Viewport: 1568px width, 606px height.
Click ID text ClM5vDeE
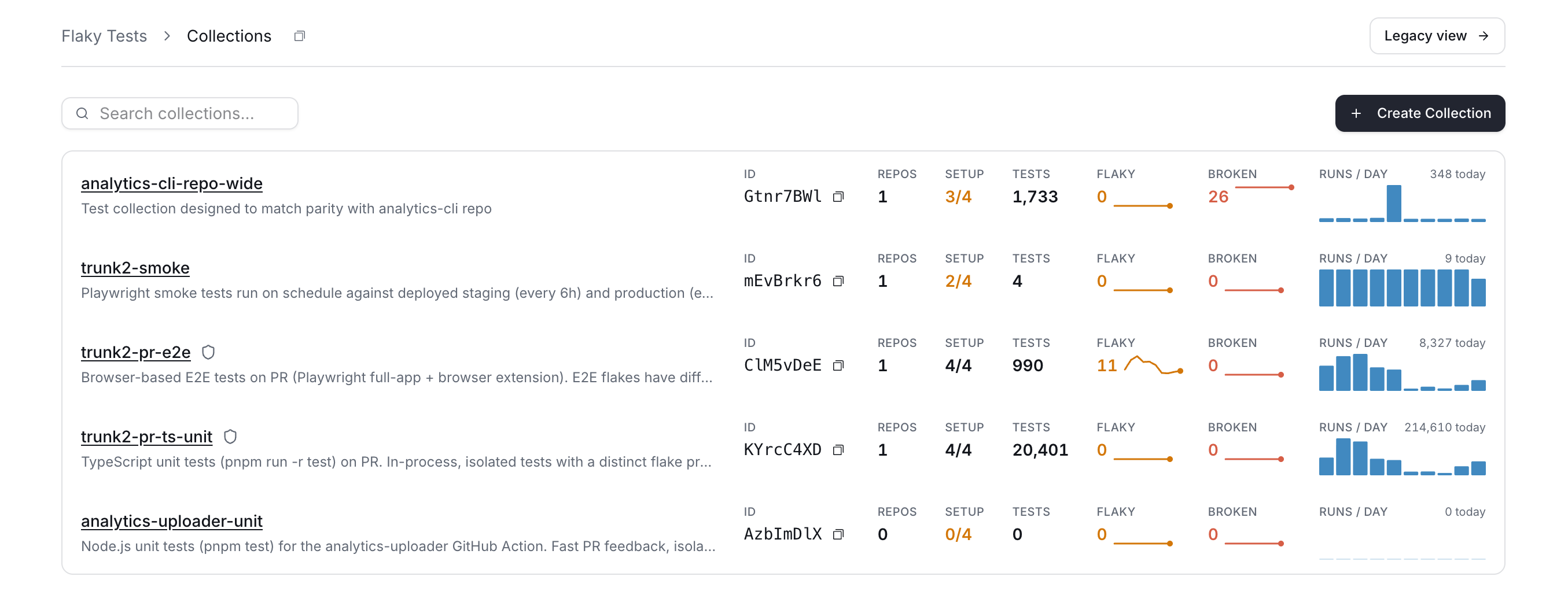tap(782, 365)
